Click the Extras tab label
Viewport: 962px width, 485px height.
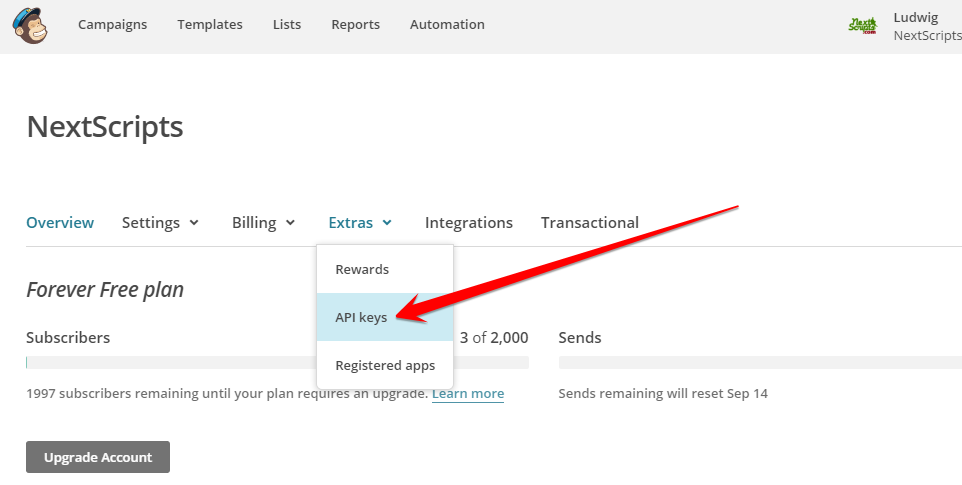click(351, 223)
